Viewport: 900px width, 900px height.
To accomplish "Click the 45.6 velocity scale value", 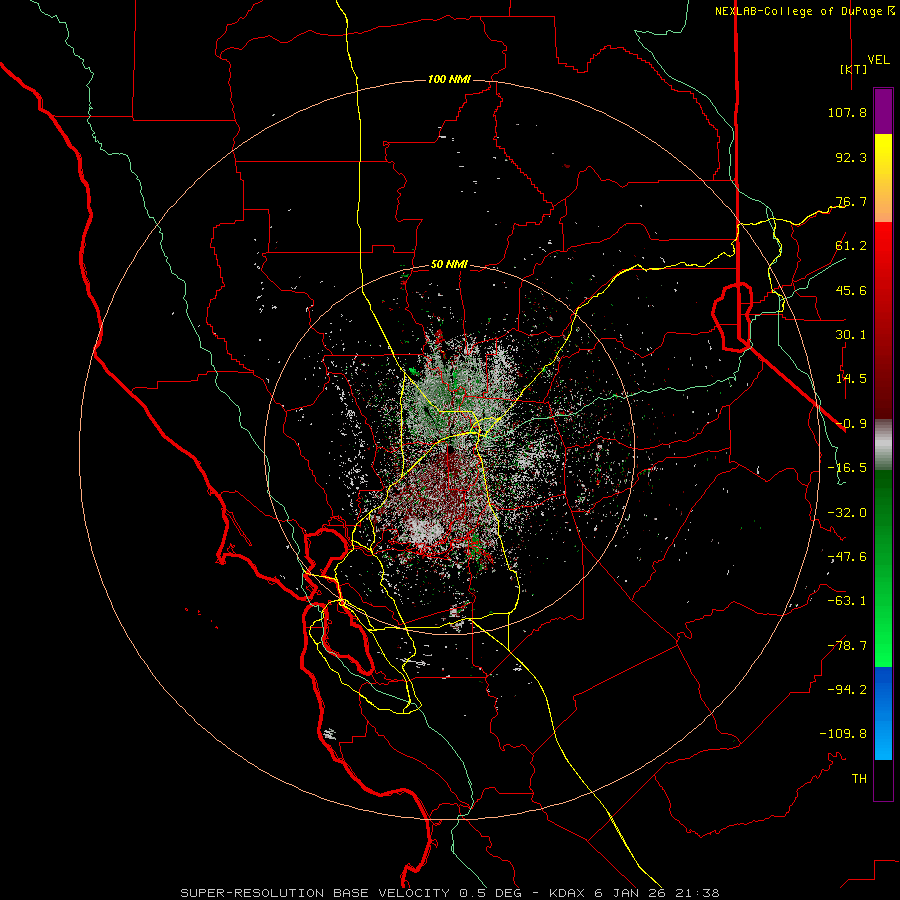I will (x=851, y=290).
